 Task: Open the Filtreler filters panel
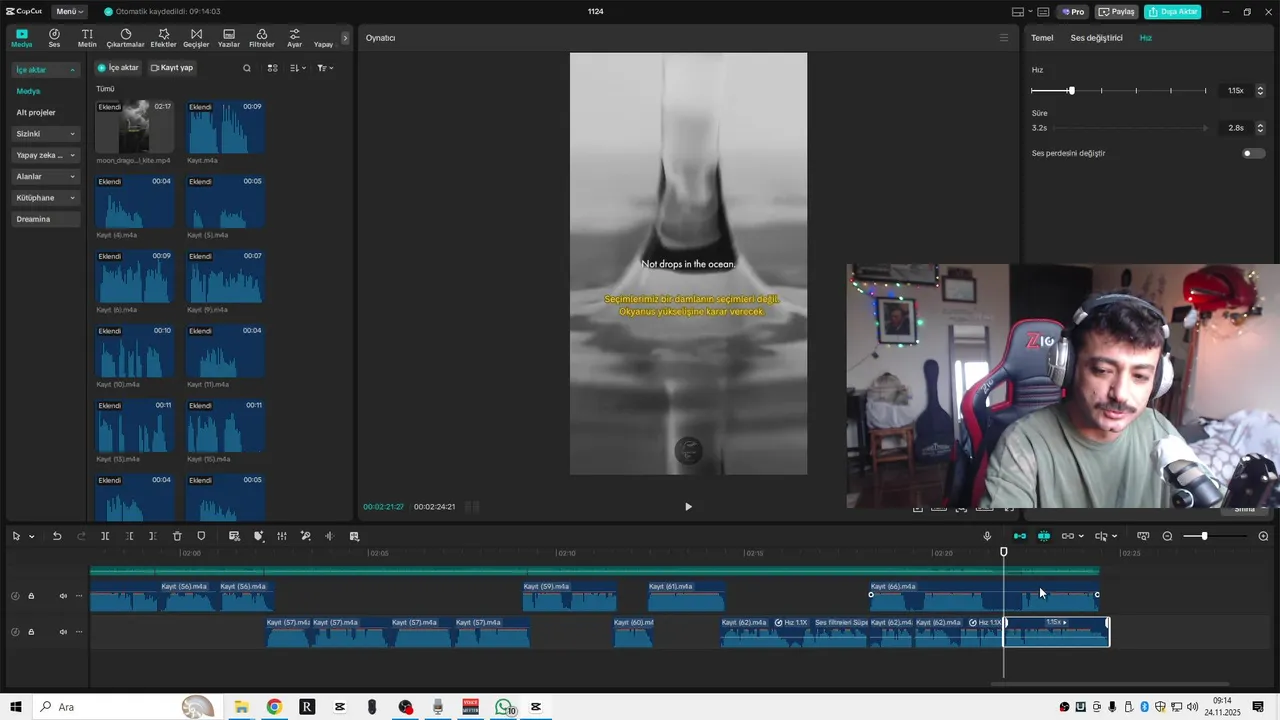pos(261,38)
